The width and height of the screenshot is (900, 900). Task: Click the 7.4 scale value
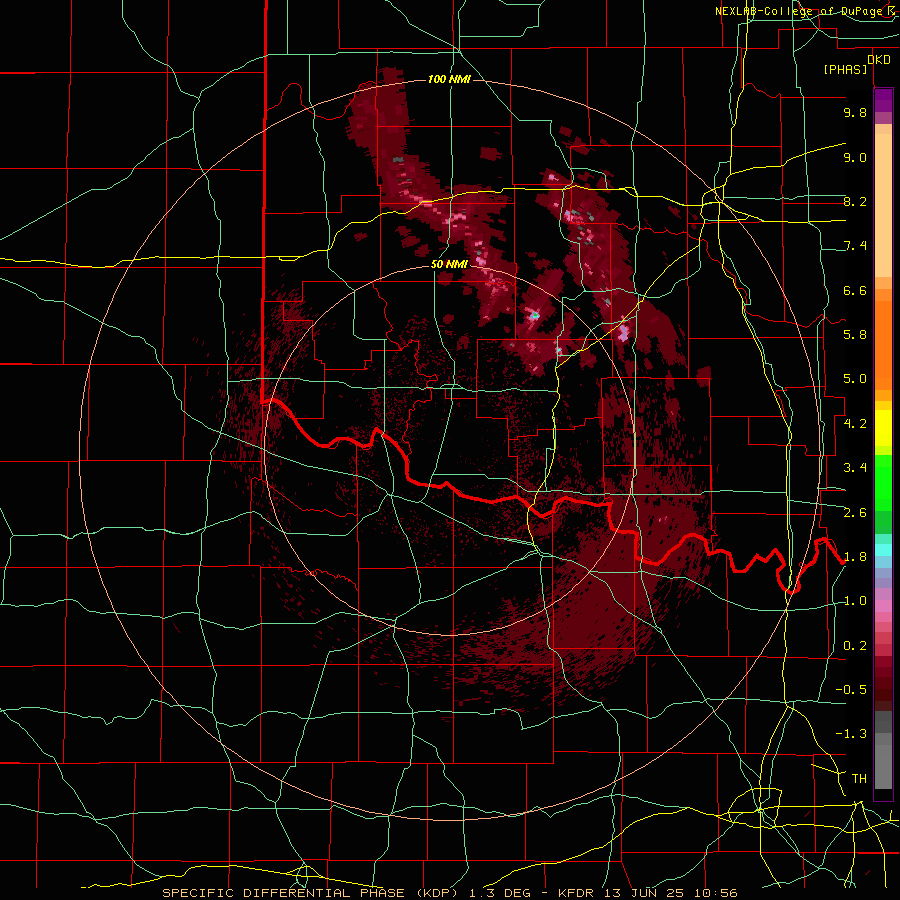pos(855,246)
